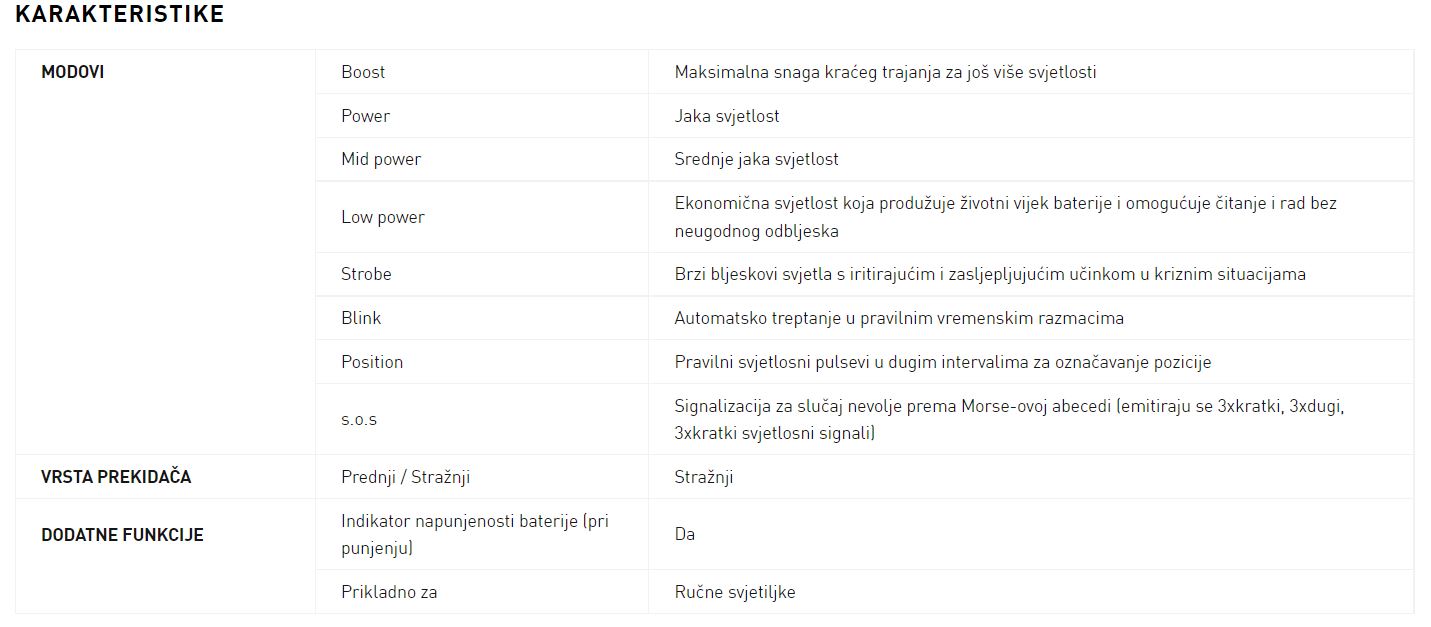1431x627 pixels.
Task: Click the Blink mode label
Action: click(361, 318)
